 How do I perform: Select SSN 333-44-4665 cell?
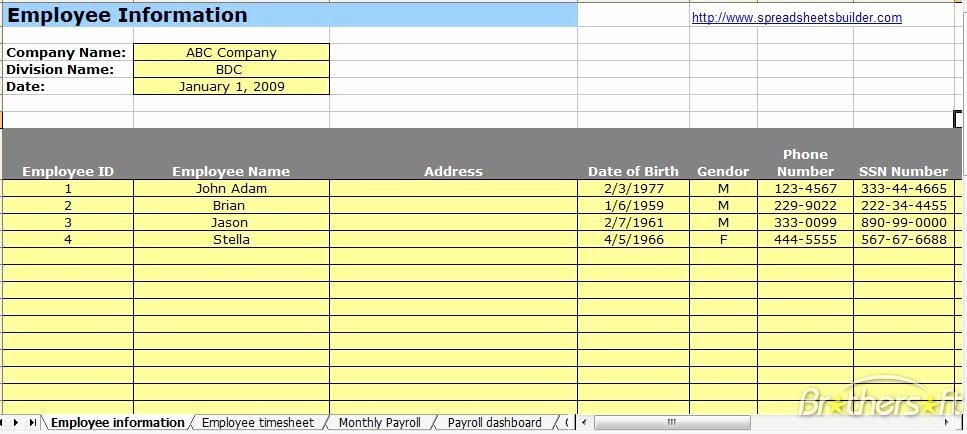(x=903, y=189)
